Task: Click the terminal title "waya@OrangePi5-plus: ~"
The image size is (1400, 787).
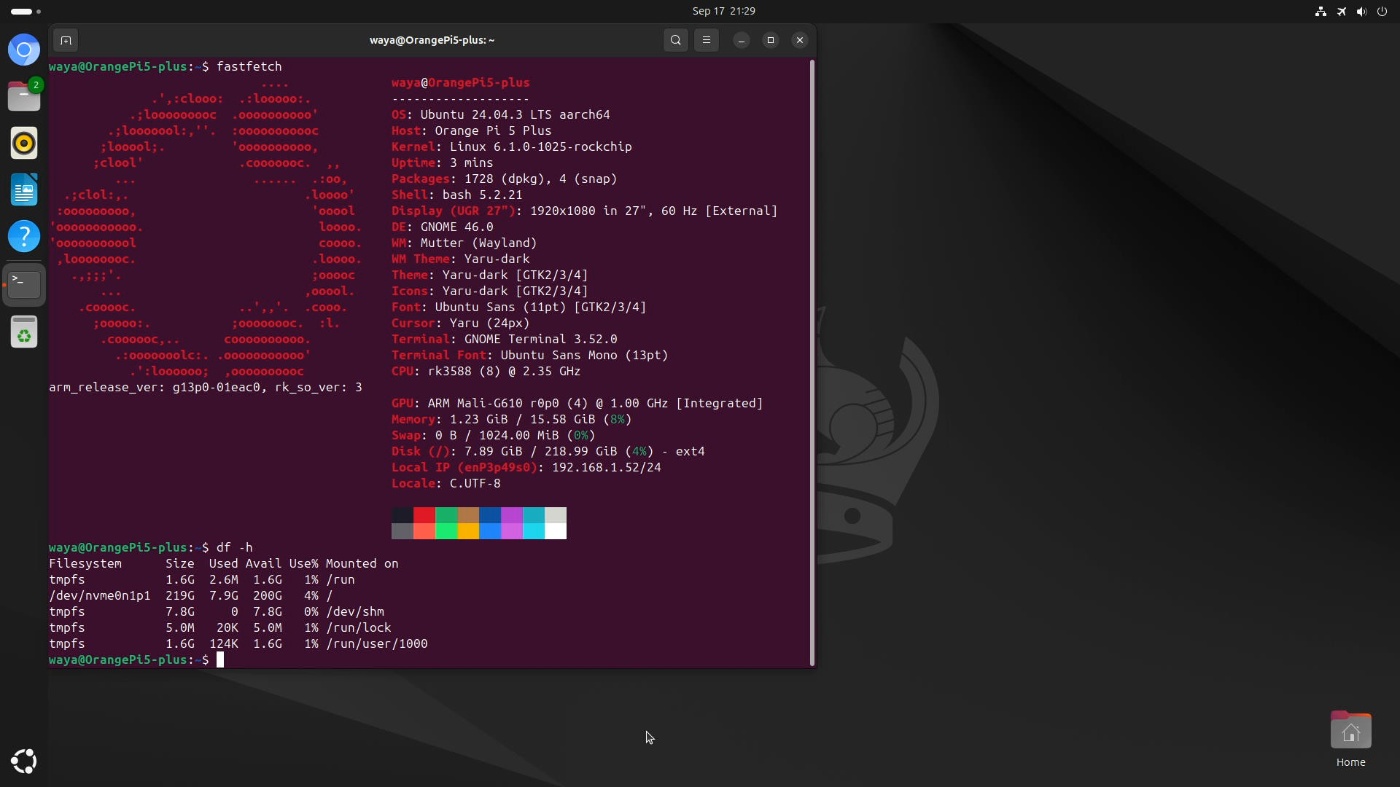Action: pyautogui.click(x=432, y=40)
